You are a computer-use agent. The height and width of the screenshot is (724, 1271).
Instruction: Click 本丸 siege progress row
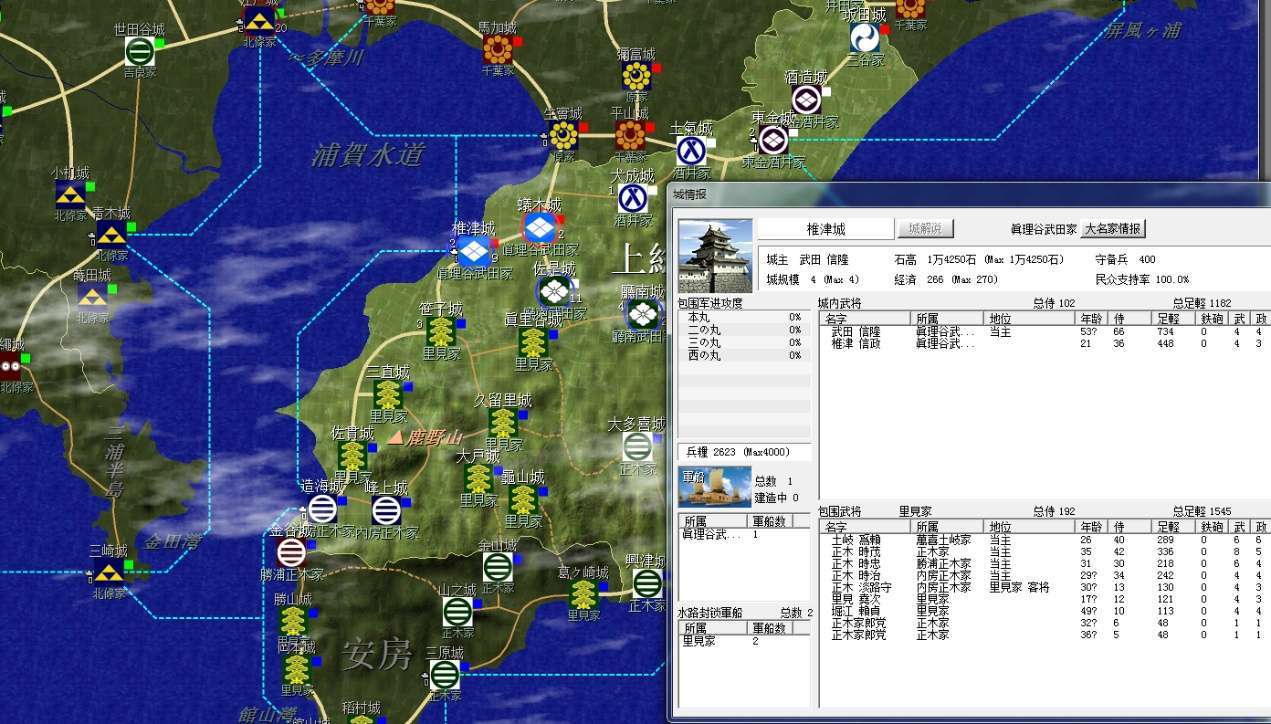[744, 317]
